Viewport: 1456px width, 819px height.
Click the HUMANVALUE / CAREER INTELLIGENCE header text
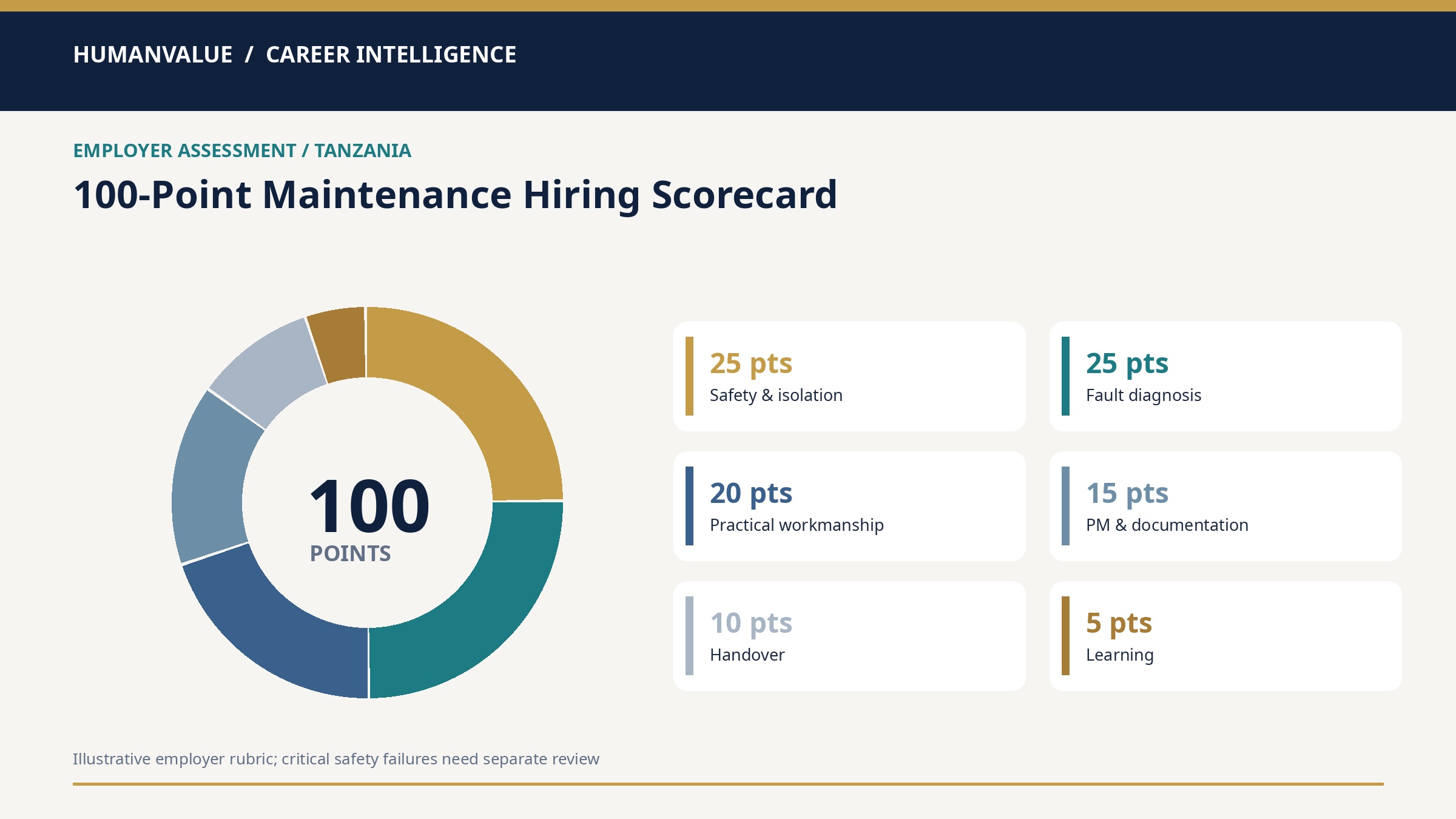pyautogui.click(x=295, y=55)
